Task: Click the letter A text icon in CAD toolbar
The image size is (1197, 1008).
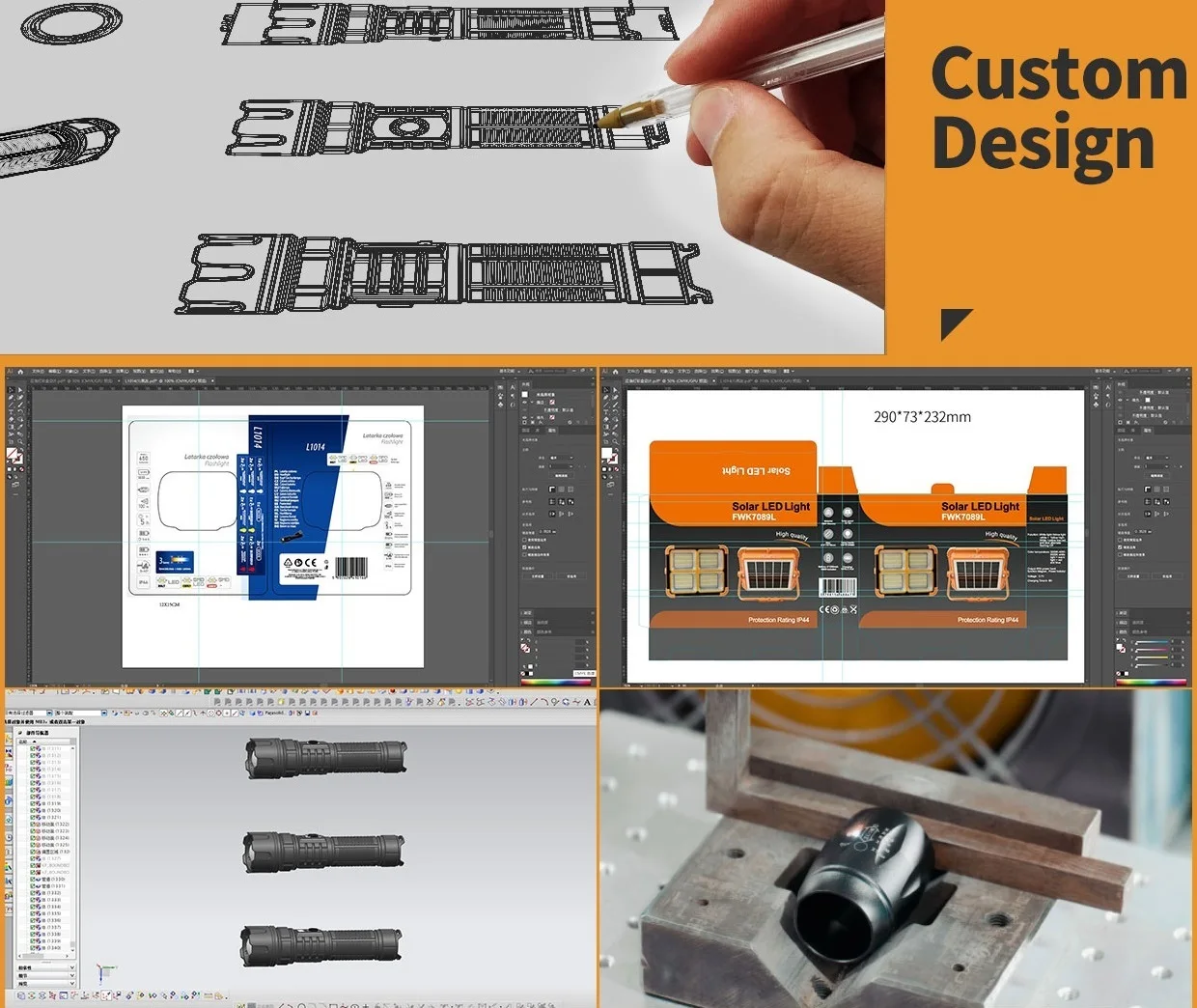Action: click(587, 702)
